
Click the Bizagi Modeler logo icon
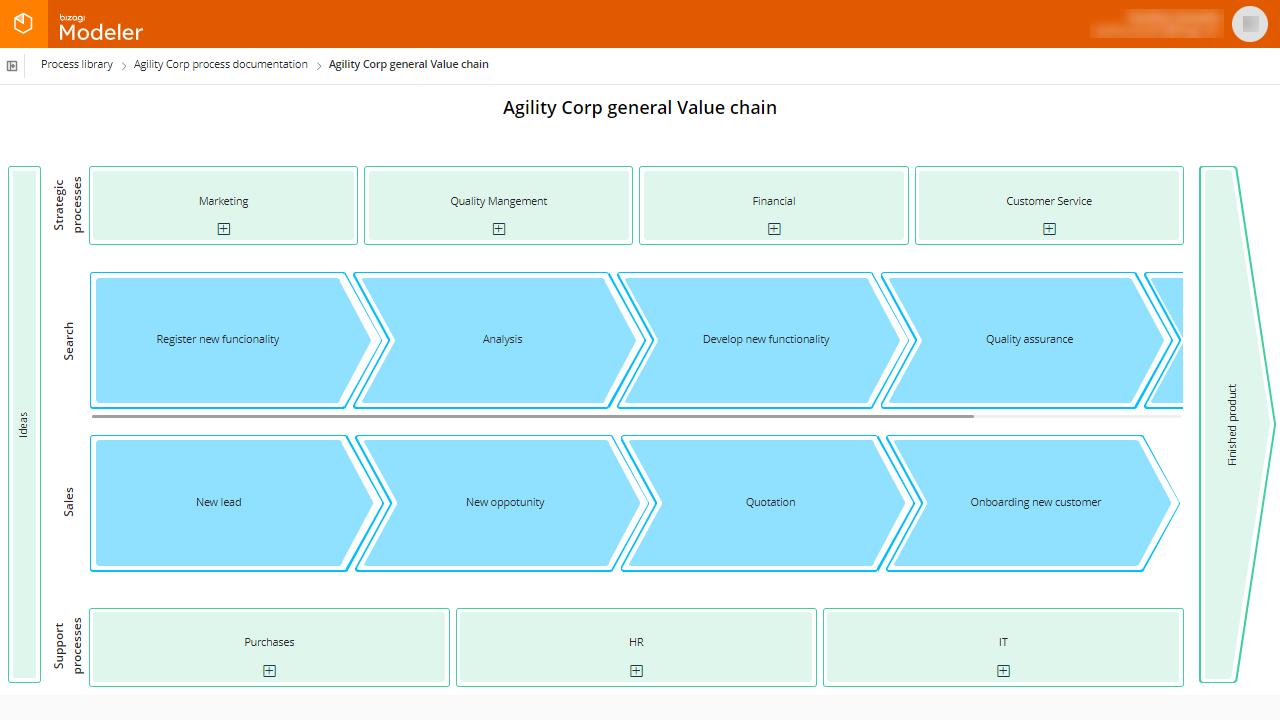coord(23,23)
